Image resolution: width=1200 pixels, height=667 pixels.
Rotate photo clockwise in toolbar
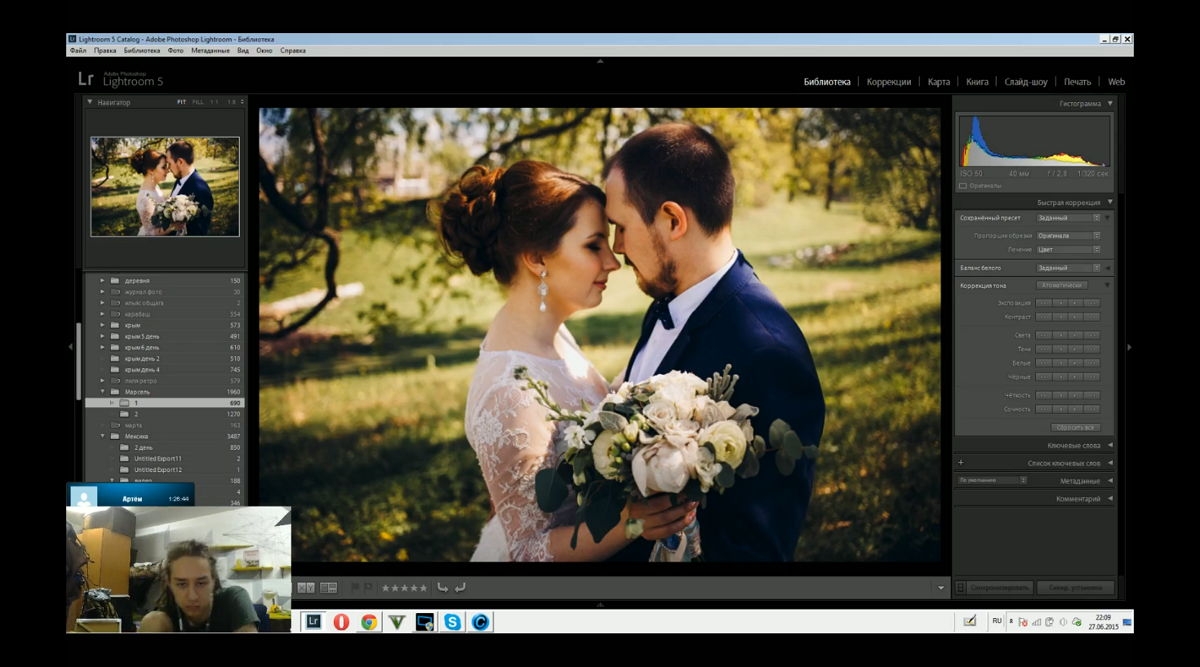[x=460, y=587]
